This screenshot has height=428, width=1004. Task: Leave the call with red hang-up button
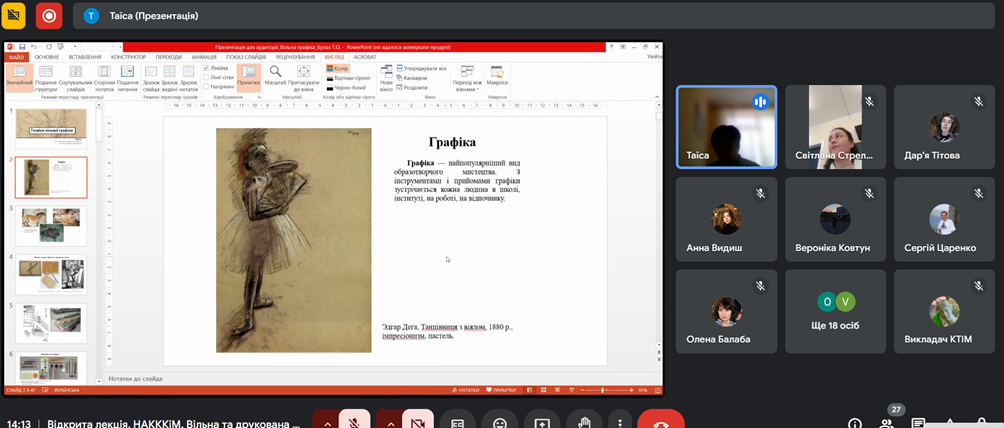coord(661,422)
